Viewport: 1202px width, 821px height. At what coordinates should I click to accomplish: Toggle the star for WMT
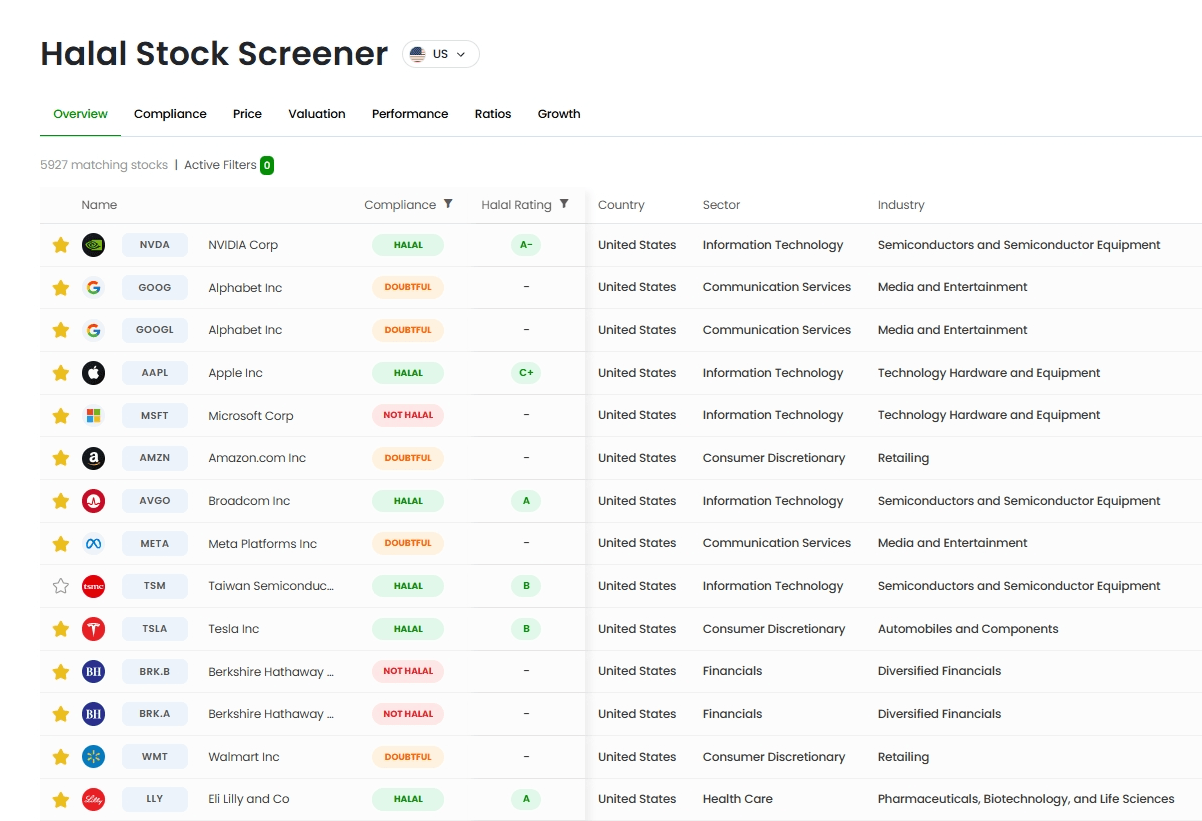tap(61, 757)
